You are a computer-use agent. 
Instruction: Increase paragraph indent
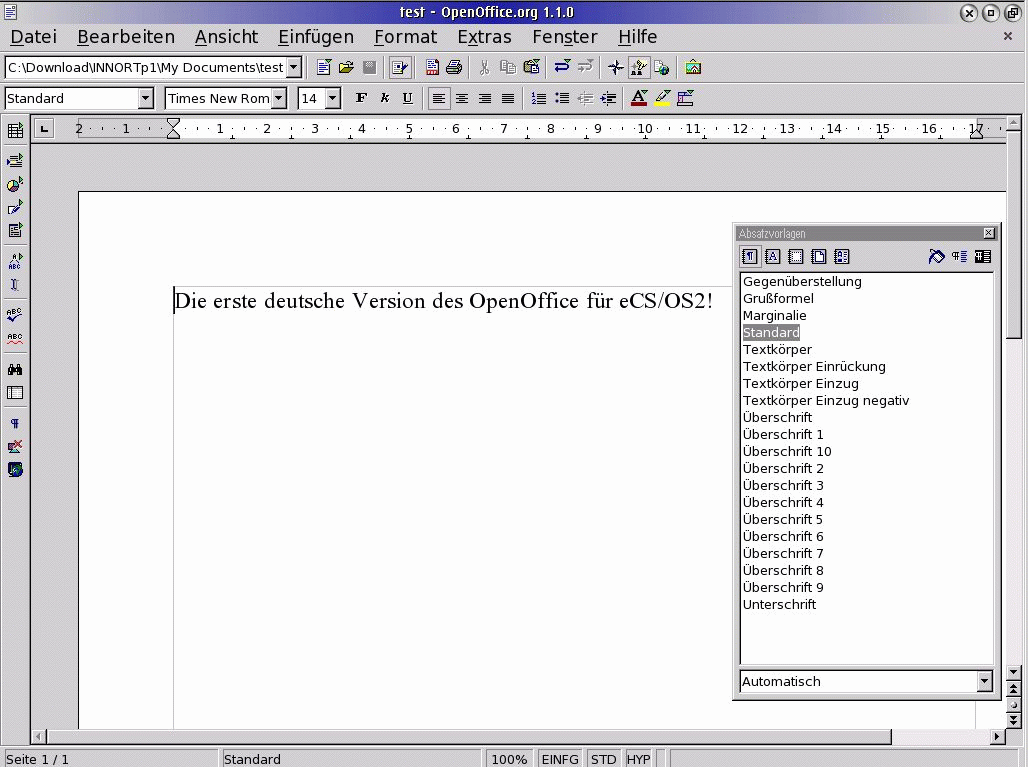click(608, 98)
